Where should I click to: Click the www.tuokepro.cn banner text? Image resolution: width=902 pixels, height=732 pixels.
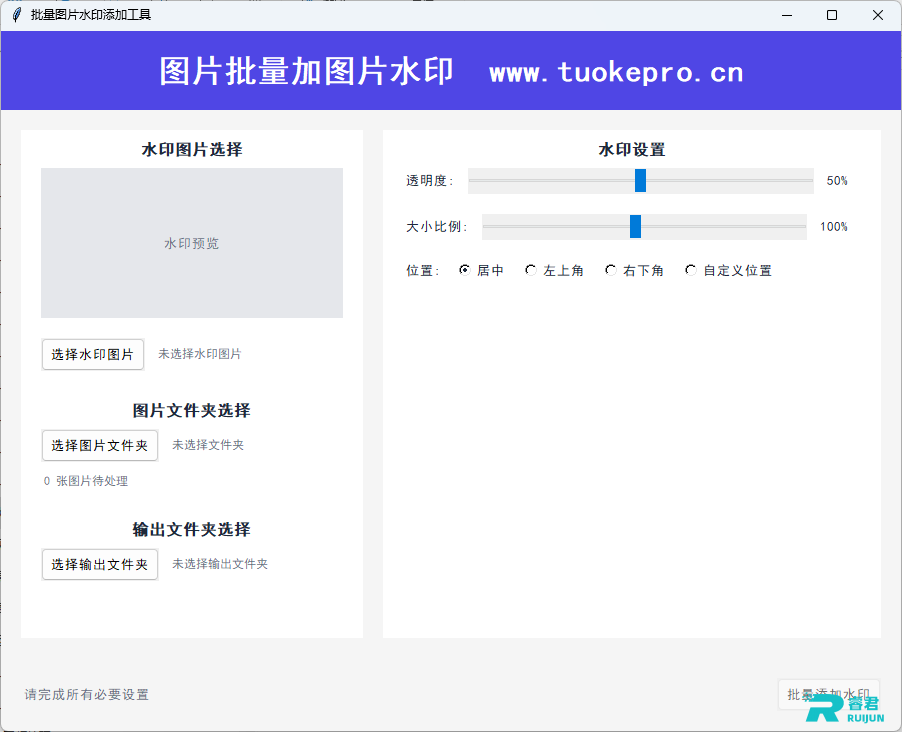coord(616,73)
